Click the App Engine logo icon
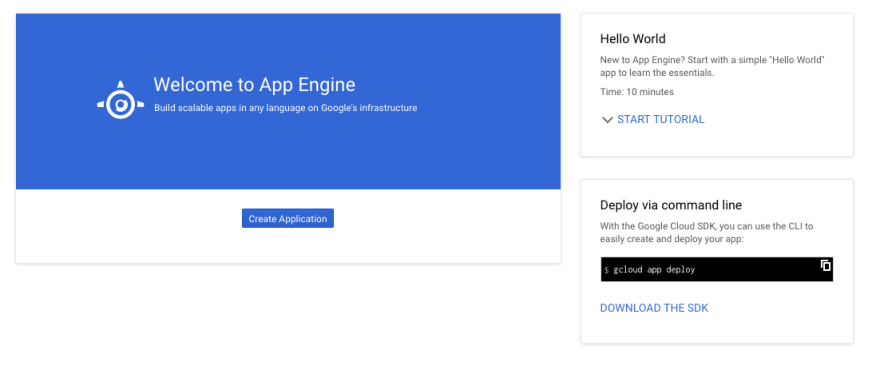880x382 pixels. point(120,100)
